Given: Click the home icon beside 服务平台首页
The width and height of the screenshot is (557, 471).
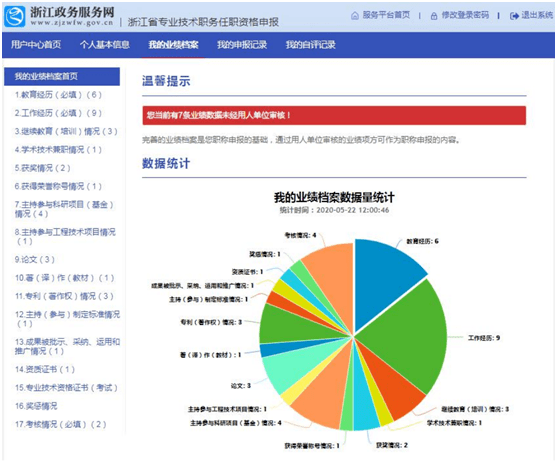Looking at the screenshot, I should click(x=355, y=16).
